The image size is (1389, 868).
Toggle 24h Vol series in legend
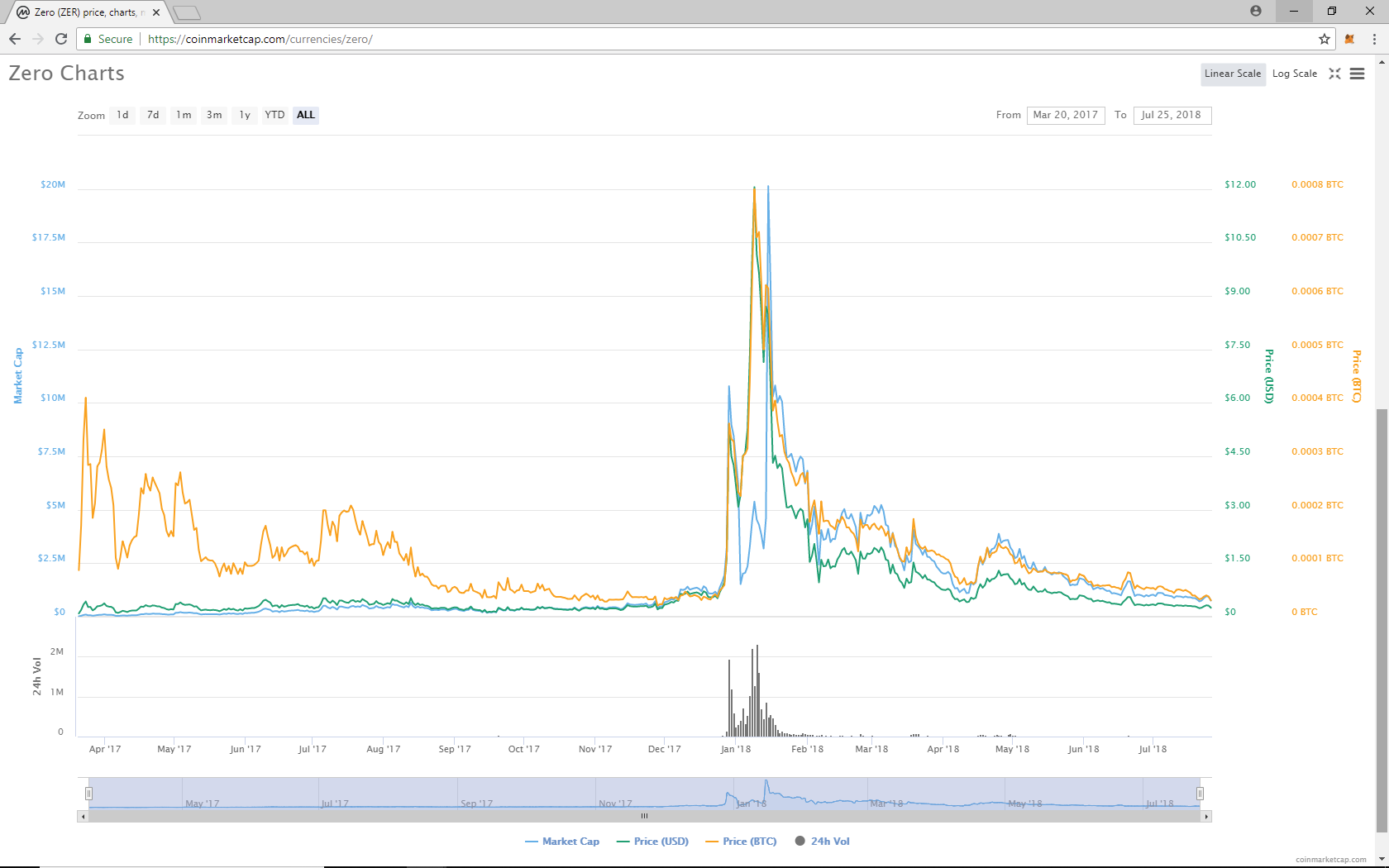pyautogui.click(x=823, y=842)
